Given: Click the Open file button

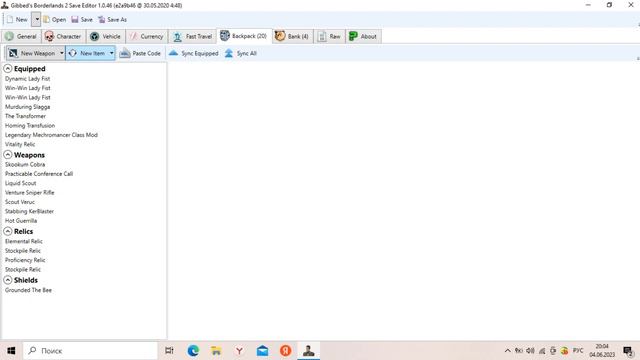Looking at the screenshot, I should tap(55, 20).
